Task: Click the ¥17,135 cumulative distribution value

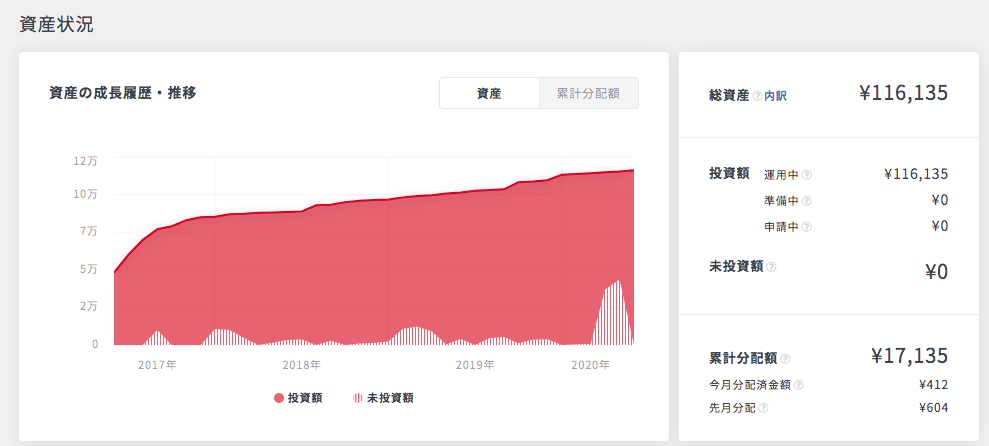Action: coord(910,356)
